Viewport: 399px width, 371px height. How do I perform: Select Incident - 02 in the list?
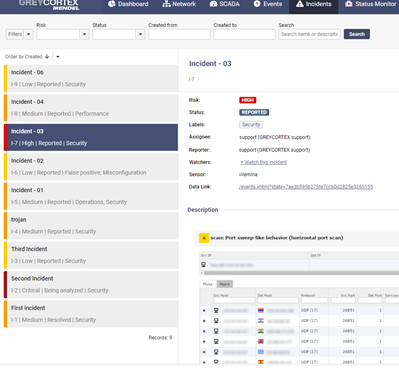[91, 167]
